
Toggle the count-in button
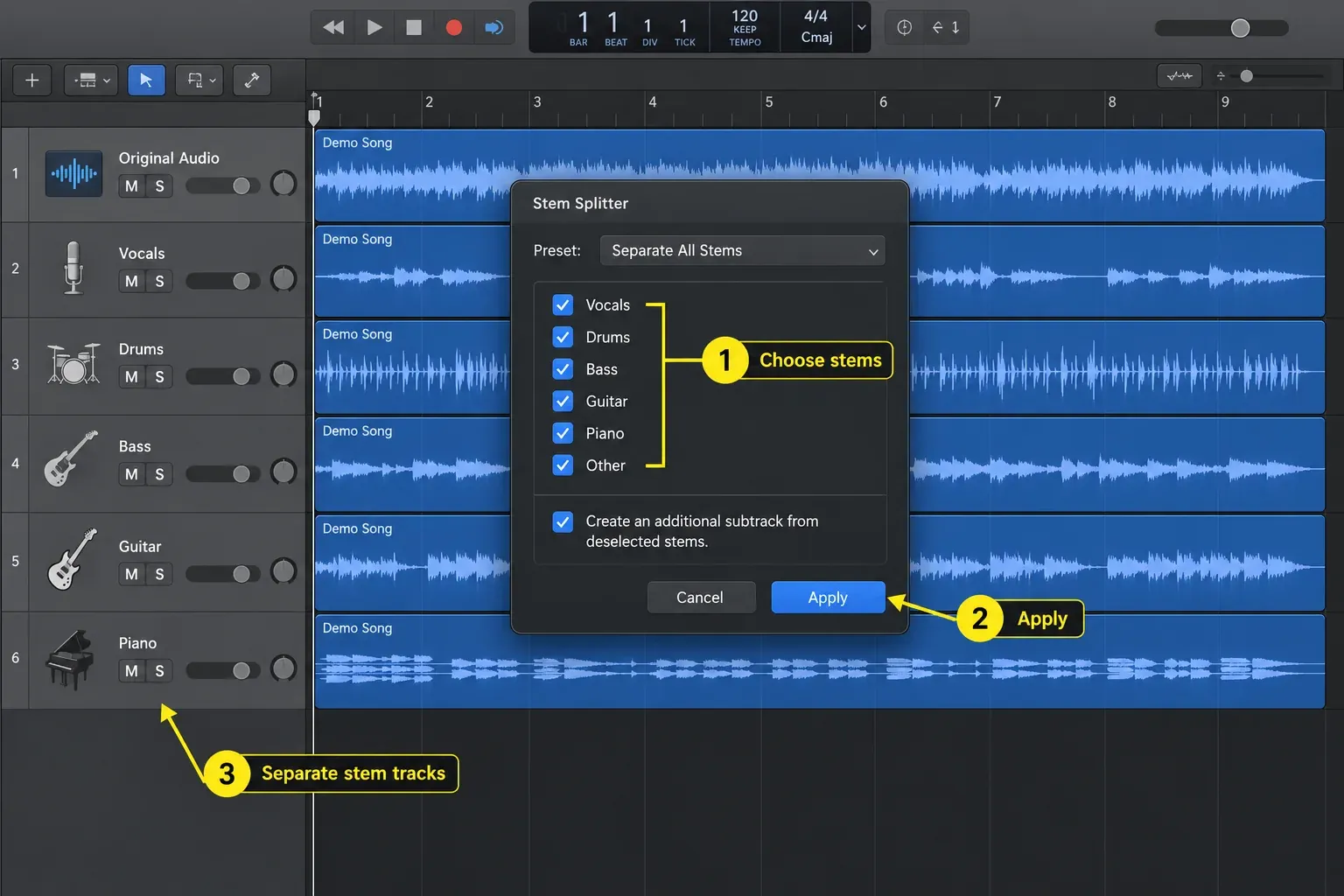coord(946,27)
